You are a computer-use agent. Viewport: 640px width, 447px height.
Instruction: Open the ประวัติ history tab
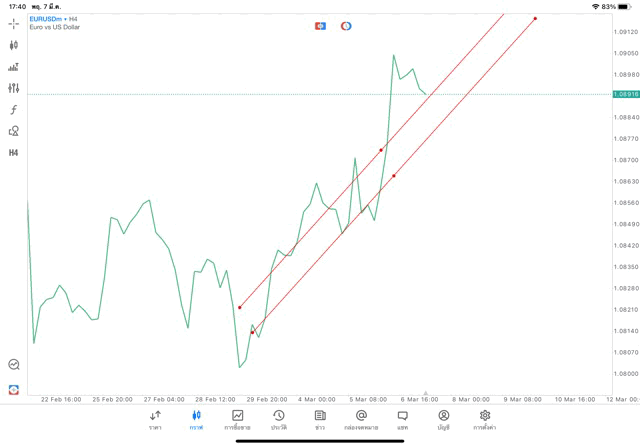click(x=279, y=419)
